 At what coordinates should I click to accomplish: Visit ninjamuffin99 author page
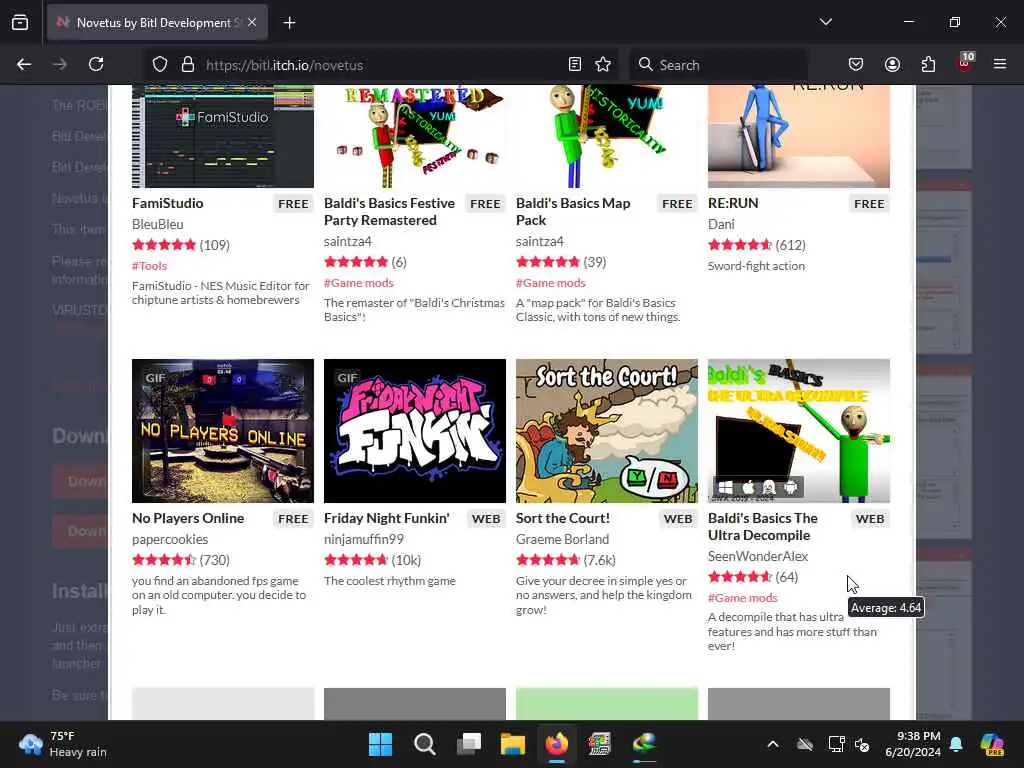[364, 539]
